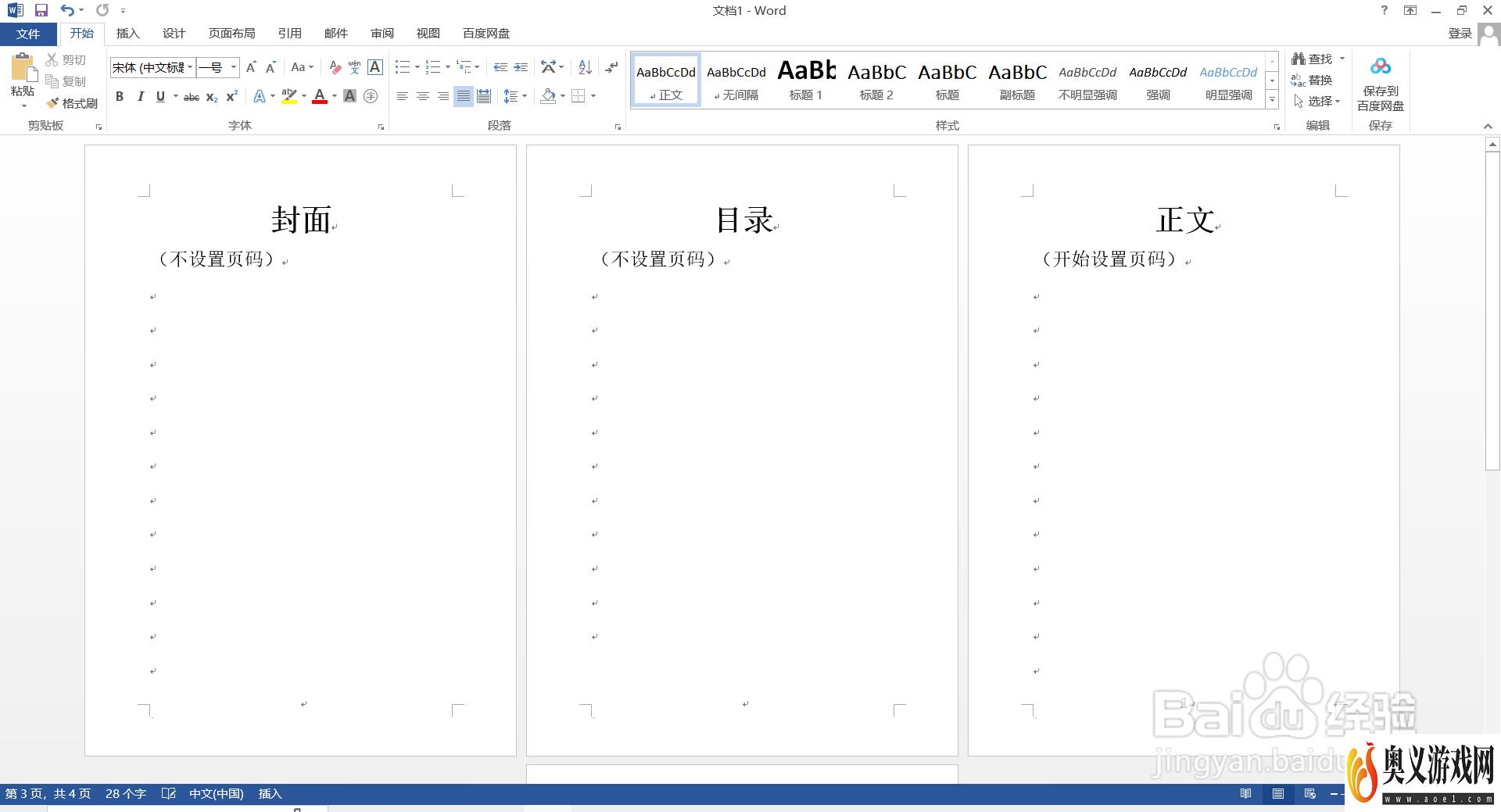Open Change Case (Aa) dropdown

coord(302,67)
